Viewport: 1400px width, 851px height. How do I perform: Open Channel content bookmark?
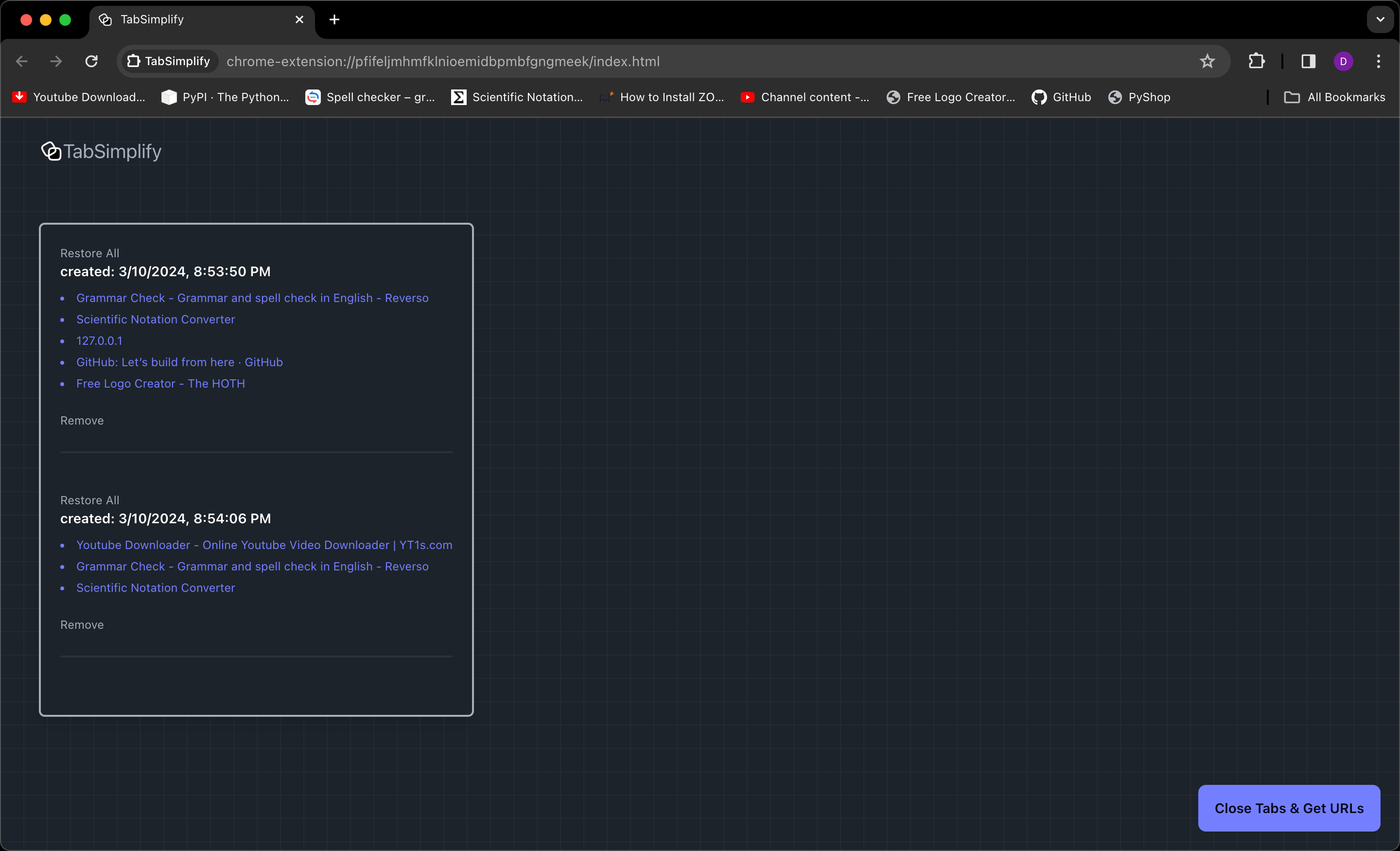click(804, 97)
